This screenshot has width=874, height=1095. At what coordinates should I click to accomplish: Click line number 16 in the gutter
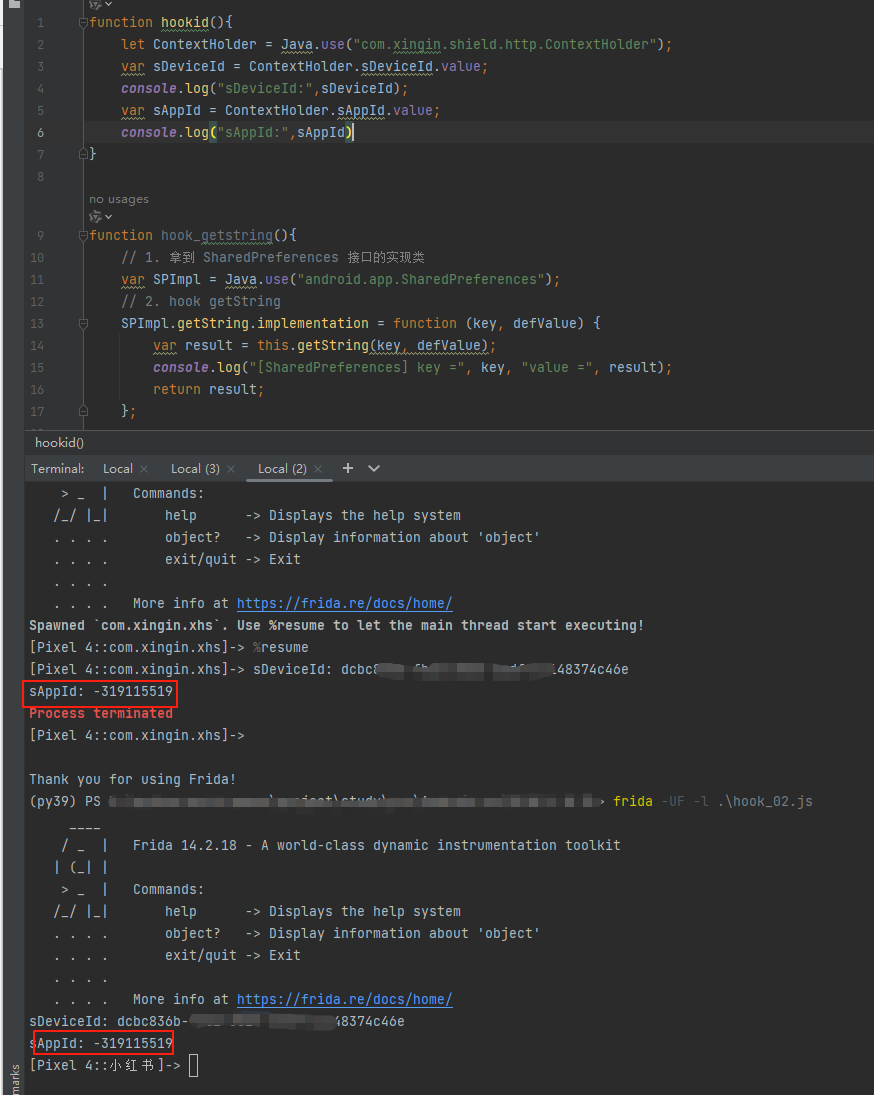(37, 390)
